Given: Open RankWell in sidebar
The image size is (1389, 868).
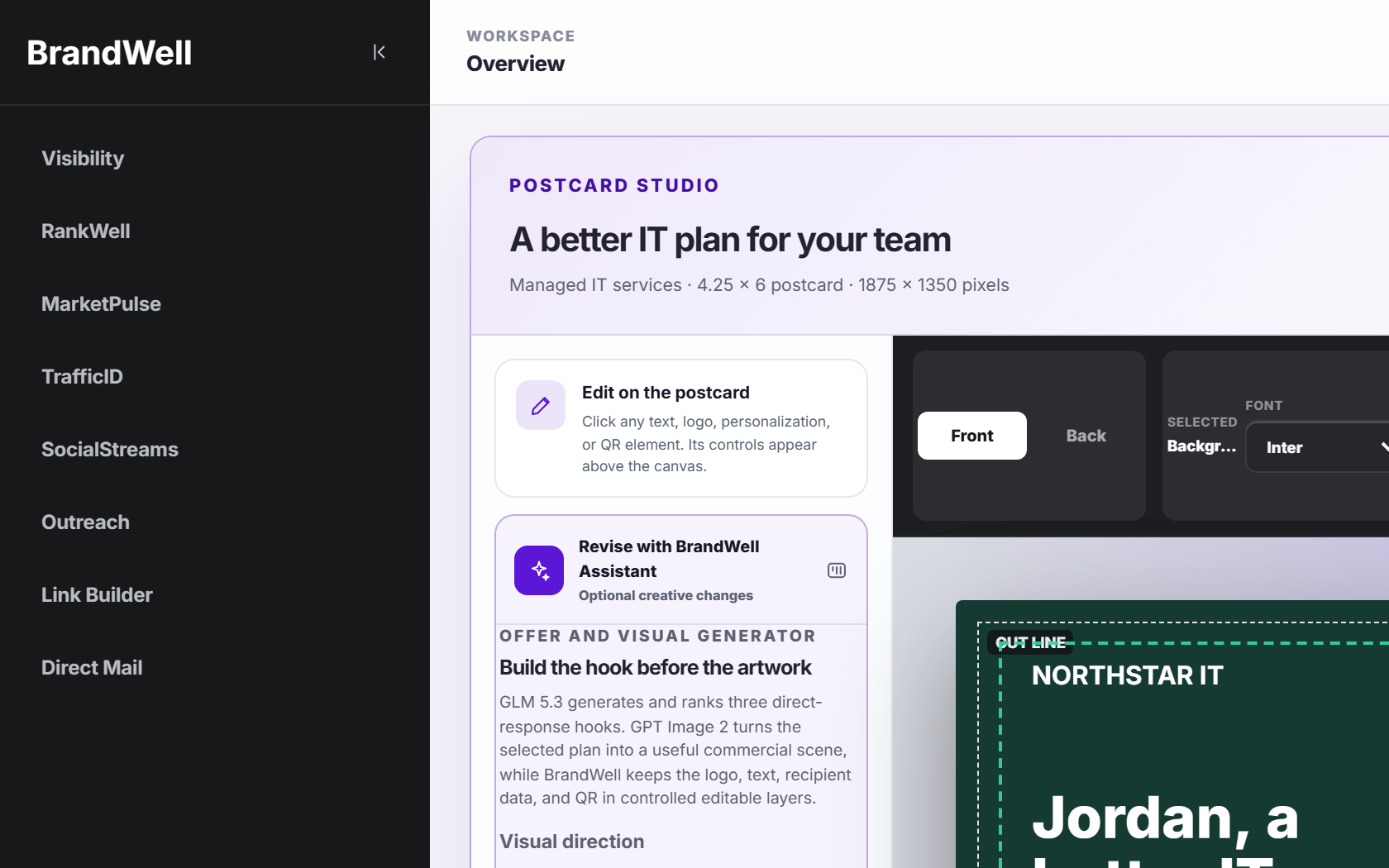Looking at the screenshot, I should pyautogui.click(x=86, y=231).
